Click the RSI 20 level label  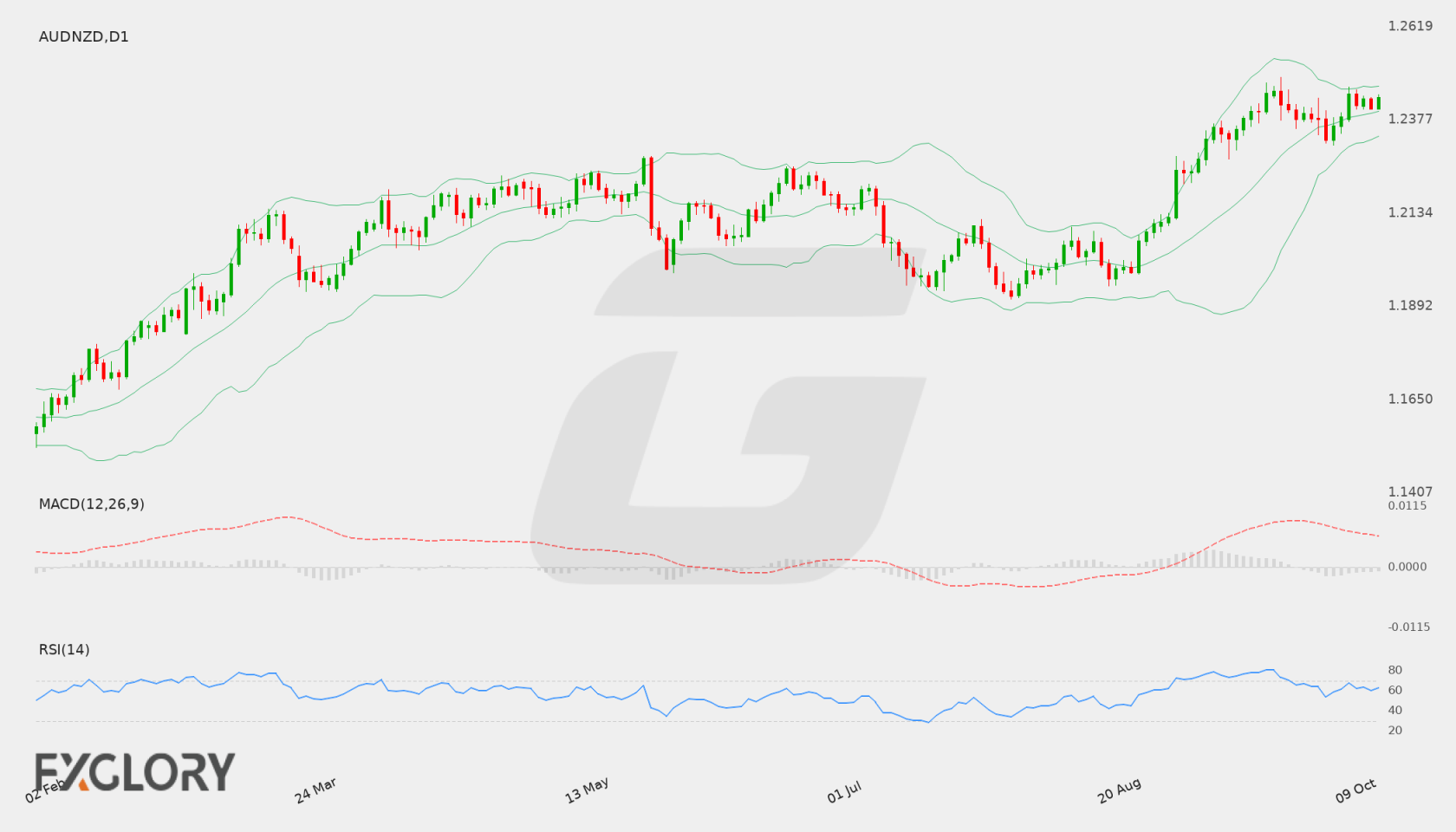click(1395, 730)
